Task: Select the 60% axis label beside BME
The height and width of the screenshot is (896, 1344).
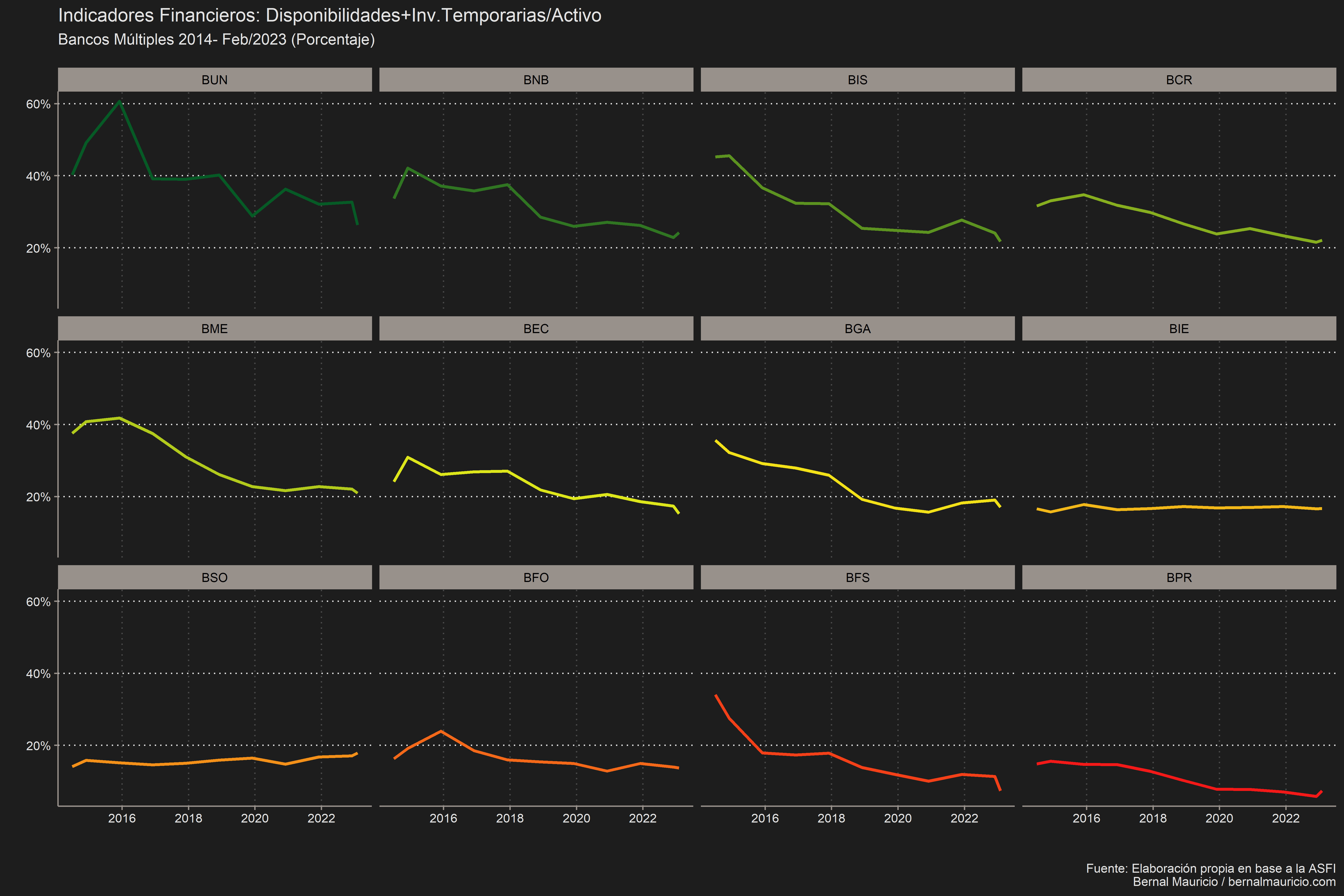Action: coord(38,353)
